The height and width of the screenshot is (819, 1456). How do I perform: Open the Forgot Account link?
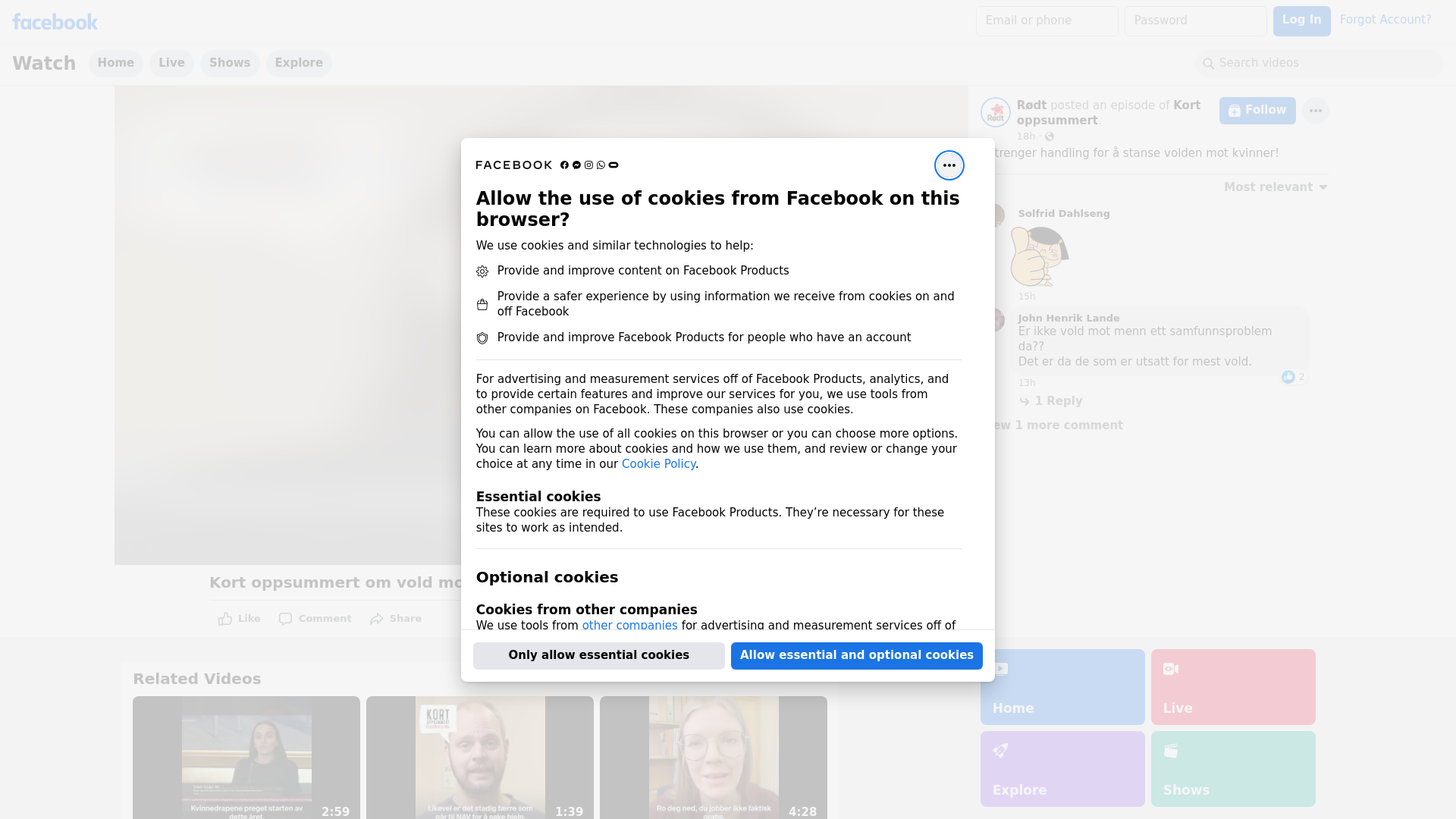point(1385,20)
